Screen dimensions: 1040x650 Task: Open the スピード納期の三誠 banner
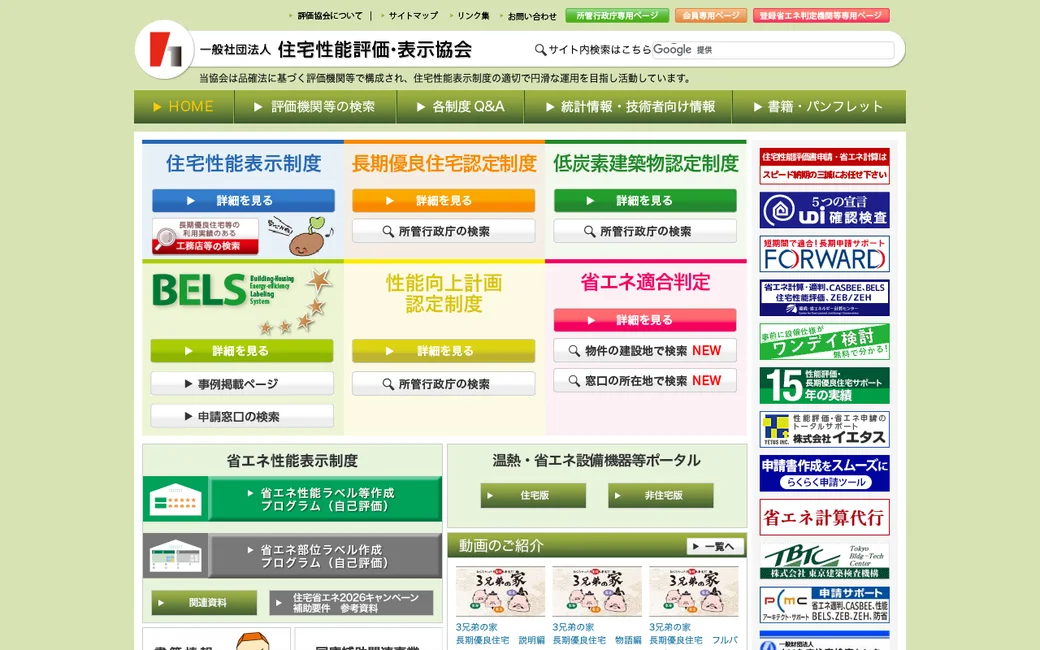(x=824, y=166)
